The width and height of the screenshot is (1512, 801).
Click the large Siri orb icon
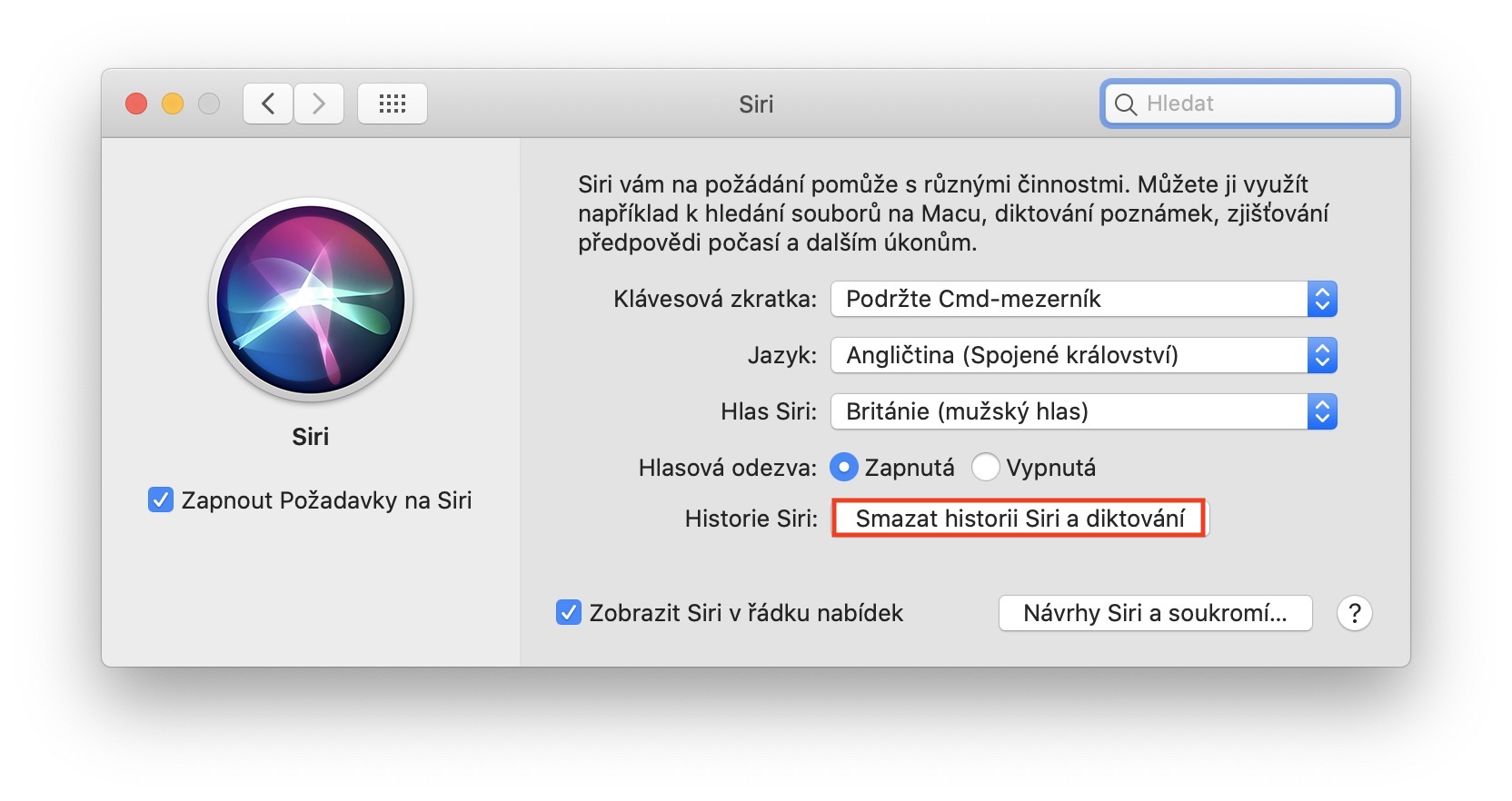click(311, 300)
